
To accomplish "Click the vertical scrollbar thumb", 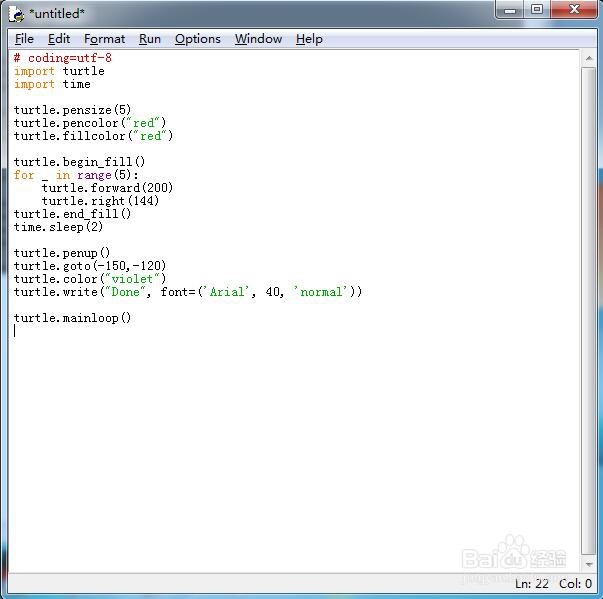I will pyautogui.click(x=588, y=311).
